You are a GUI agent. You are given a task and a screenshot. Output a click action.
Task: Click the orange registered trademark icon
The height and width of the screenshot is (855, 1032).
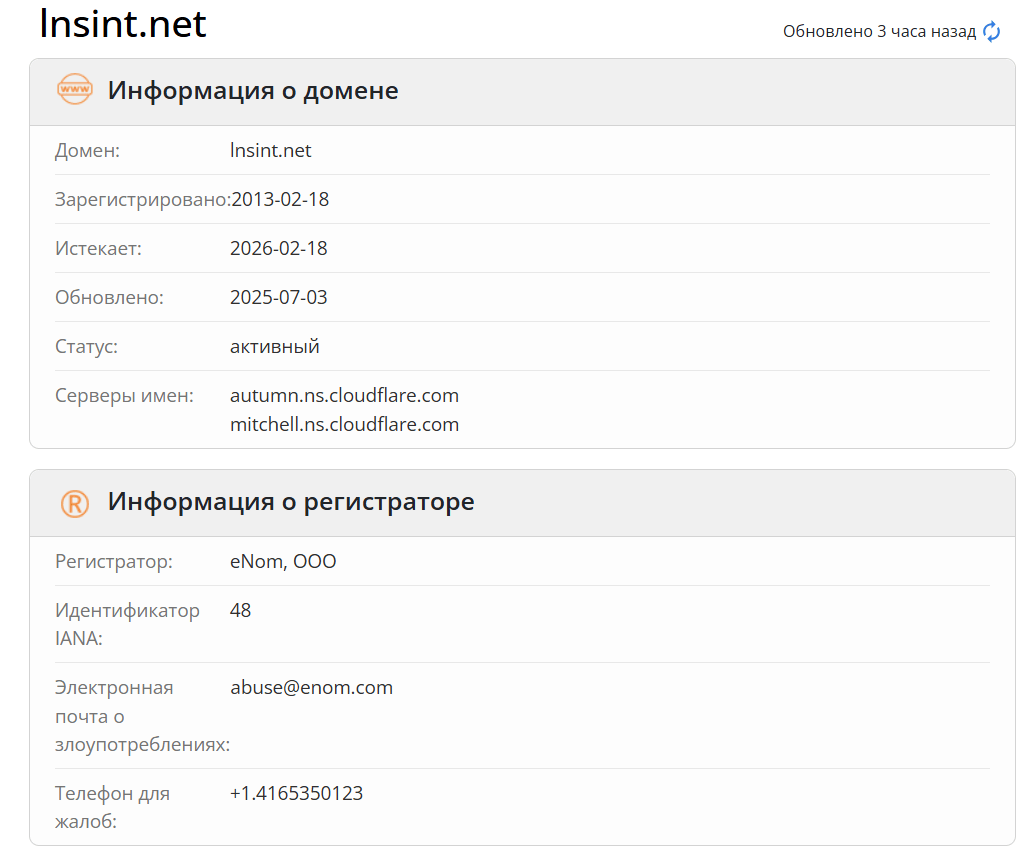point(75,503)
